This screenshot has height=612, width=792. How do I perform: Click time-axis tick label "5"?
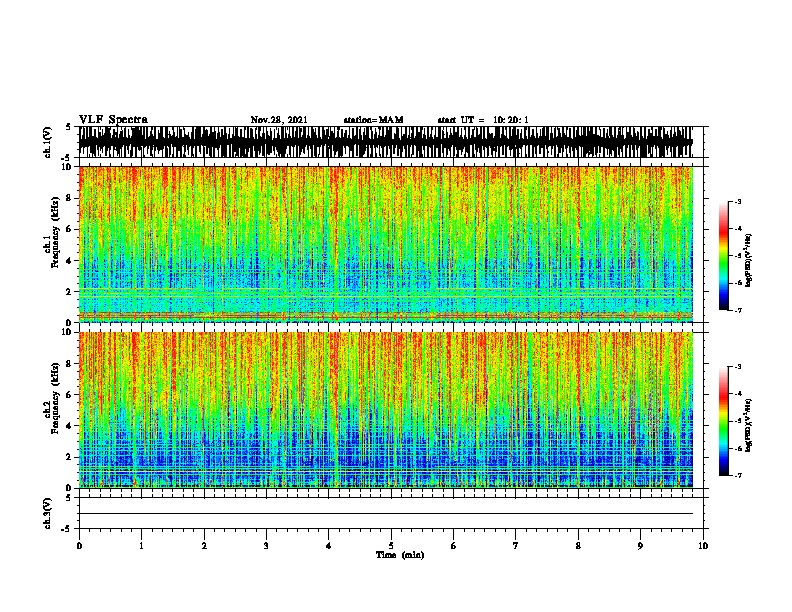391,546
